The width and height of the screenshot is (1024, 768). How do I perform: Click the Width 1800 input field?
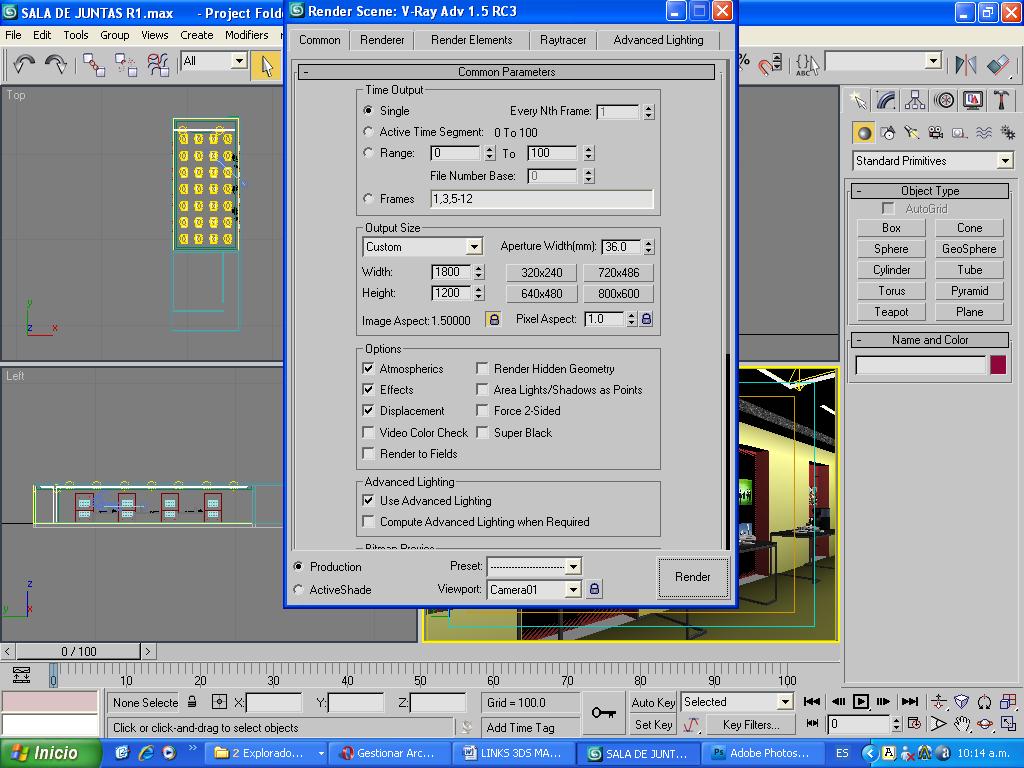tap(451, 272)
